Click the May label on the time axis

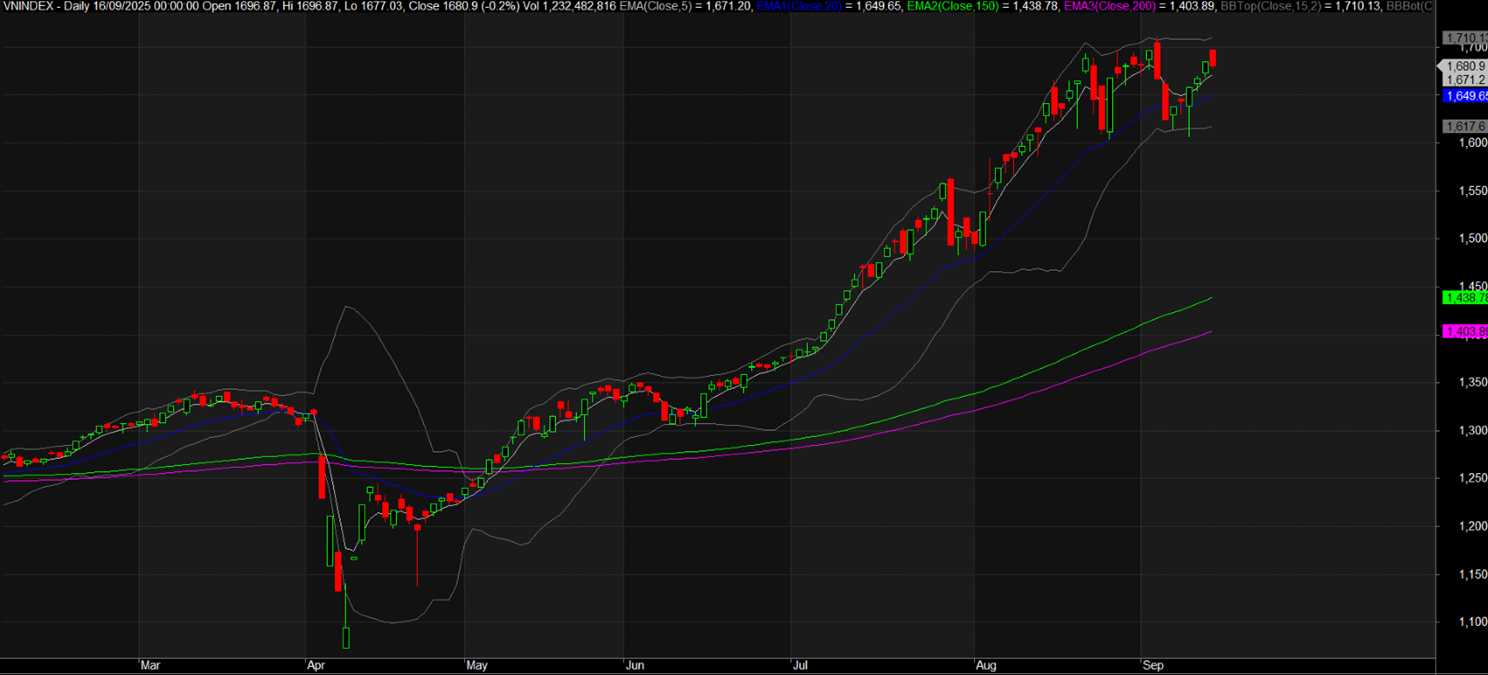[476, 664]
